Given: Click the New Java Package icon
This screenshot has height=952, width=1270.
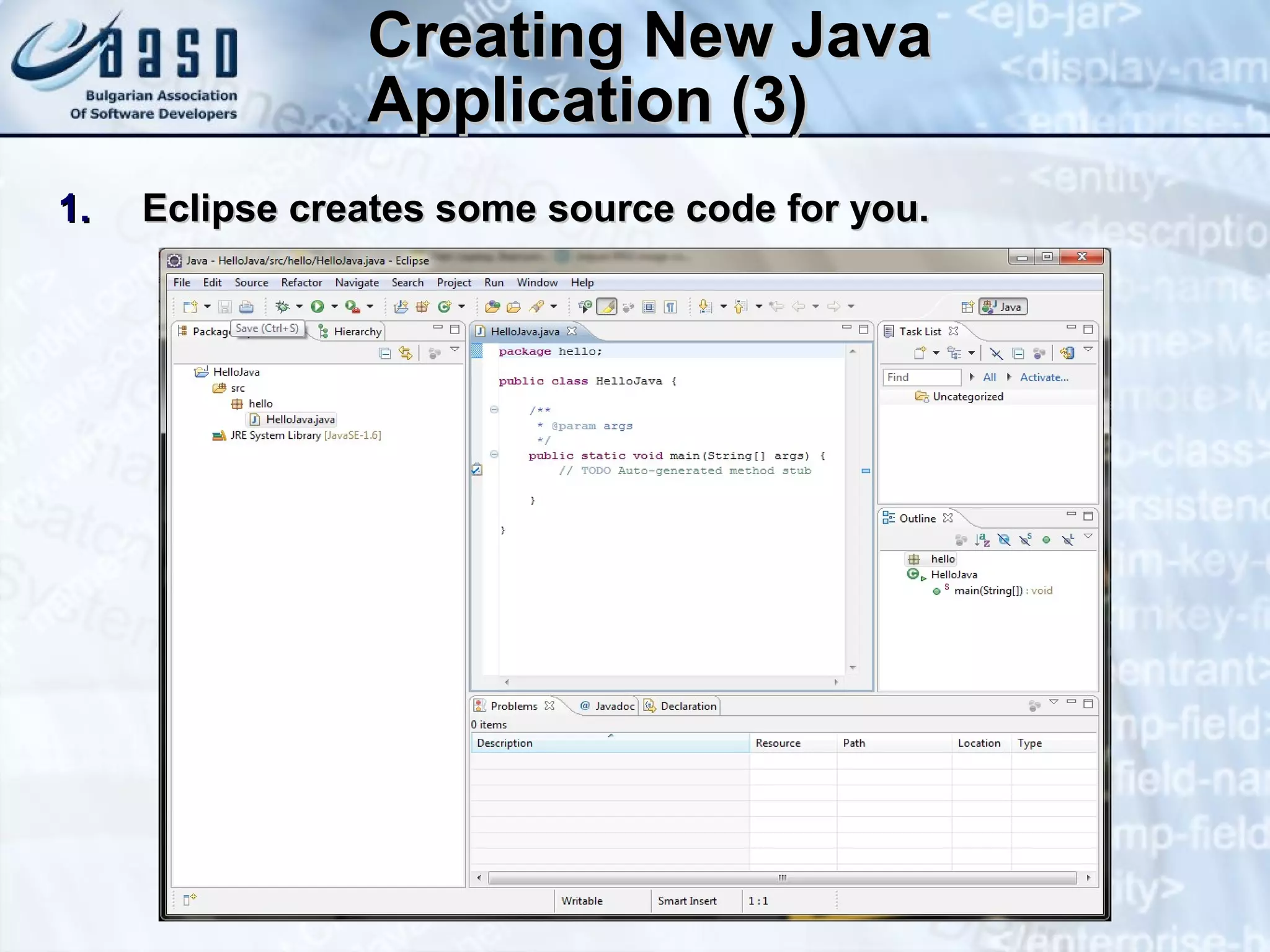Looking at the screenshot, I should (x=422, y=306).
